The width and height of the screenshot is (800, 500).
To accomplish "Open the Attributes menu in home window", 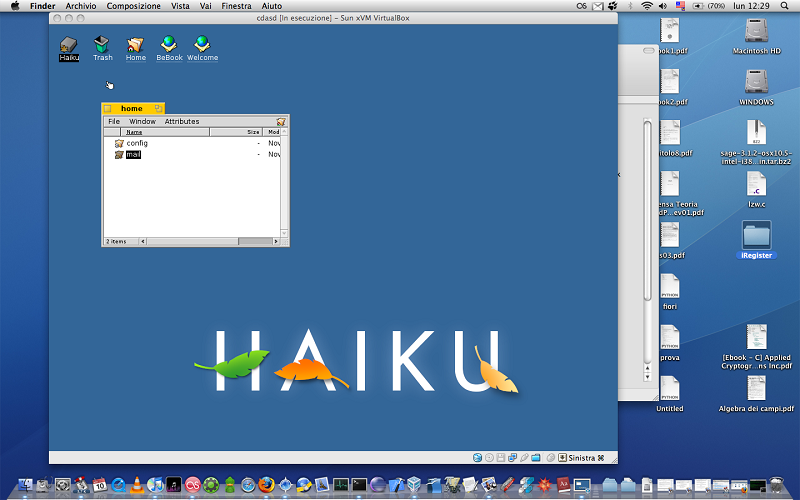I will pos(182,122).
